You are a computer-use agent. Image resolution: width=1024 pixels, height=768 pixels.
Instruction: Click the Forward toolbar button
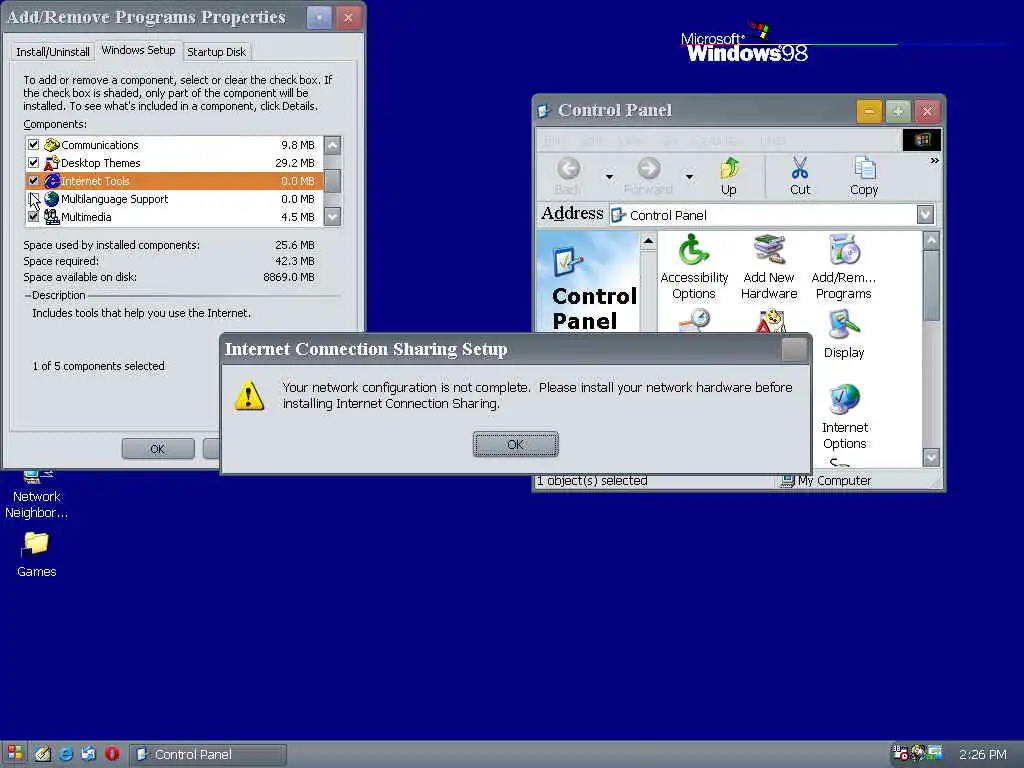tap(648, 176)
